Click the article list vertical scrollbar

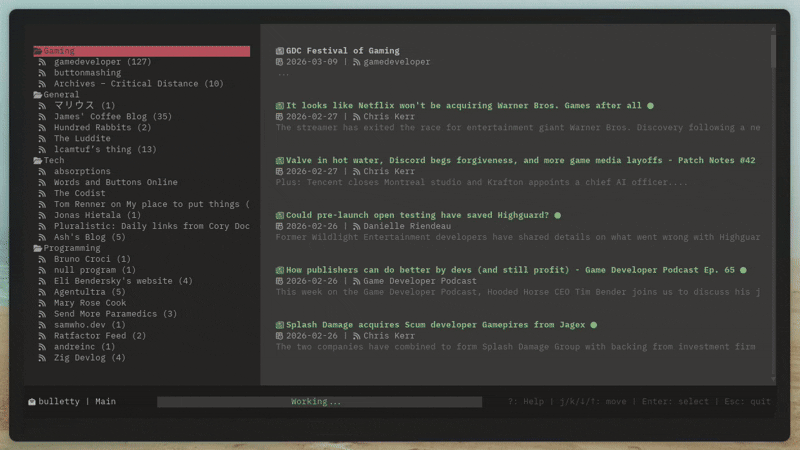pos(773,204)
